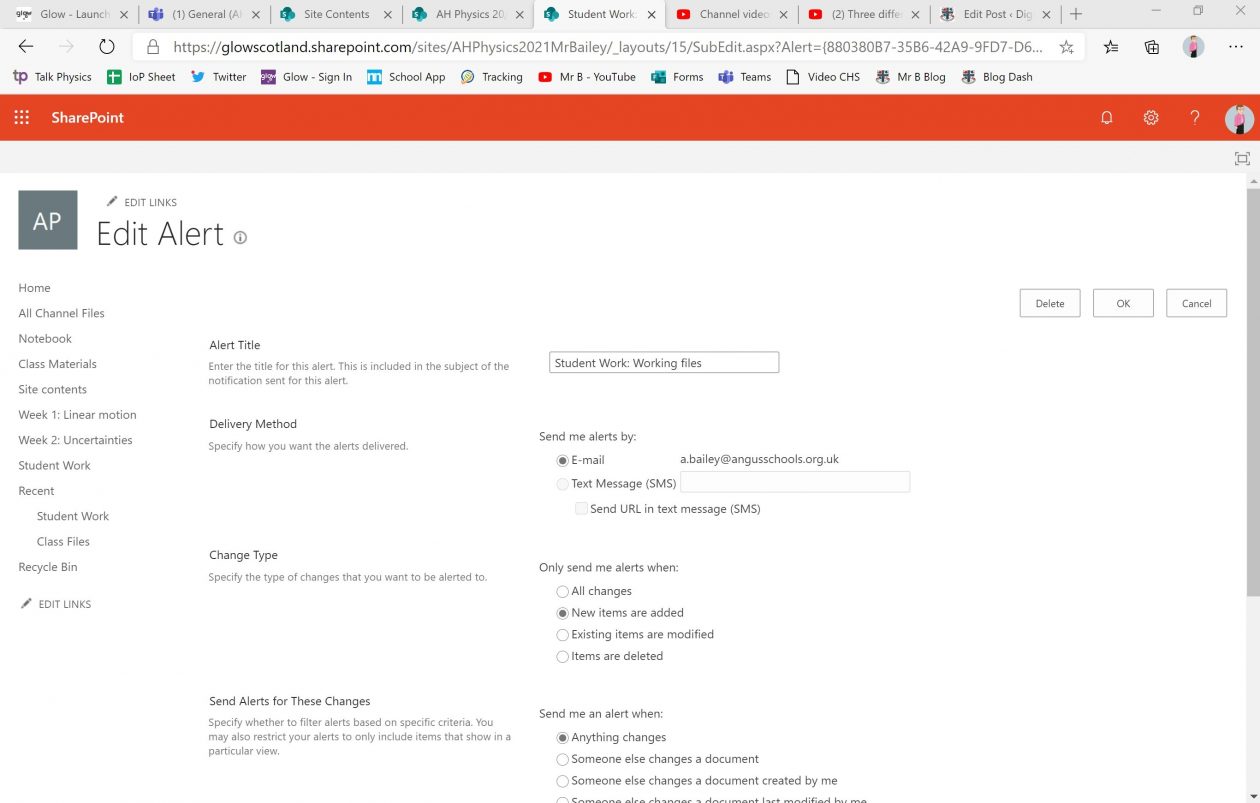Open Mr B - YouTube bookmark

click(x=587, y=77)
